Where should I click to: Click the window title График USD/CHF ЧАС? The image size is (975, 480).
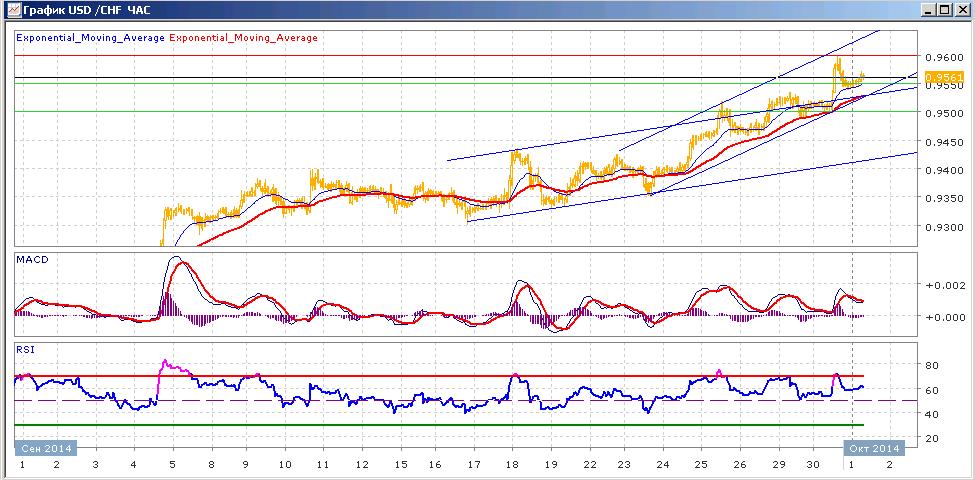86,10
